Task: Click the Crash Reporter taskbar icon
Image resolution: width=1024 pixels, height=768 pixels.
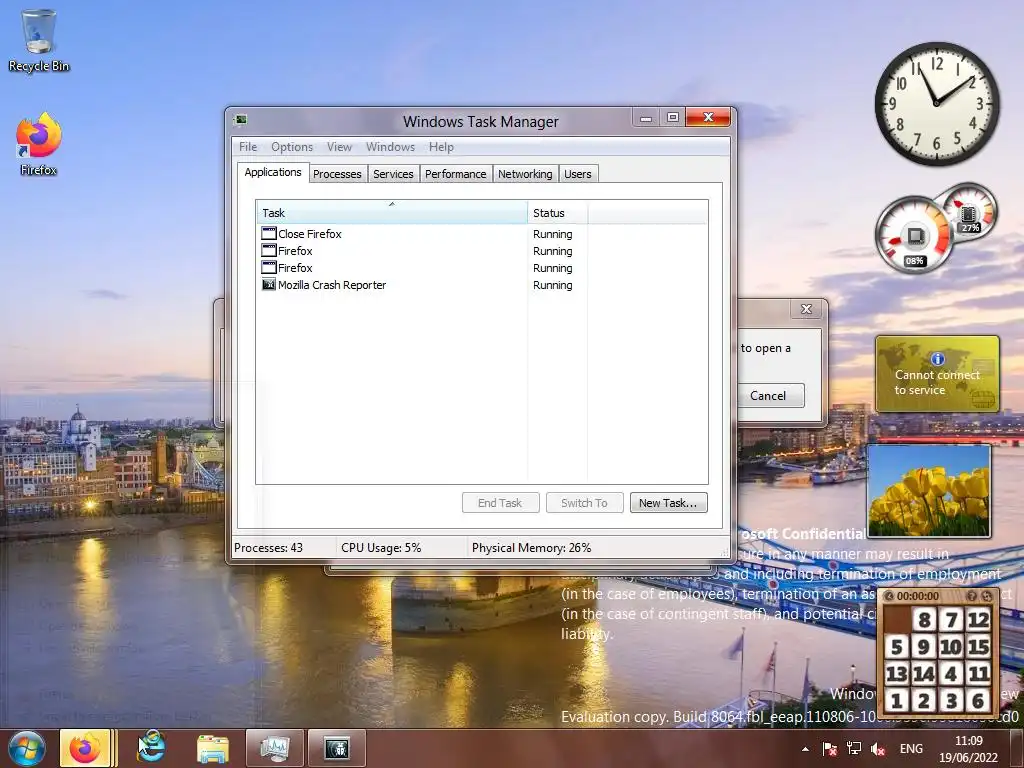Action: point(336,748)
